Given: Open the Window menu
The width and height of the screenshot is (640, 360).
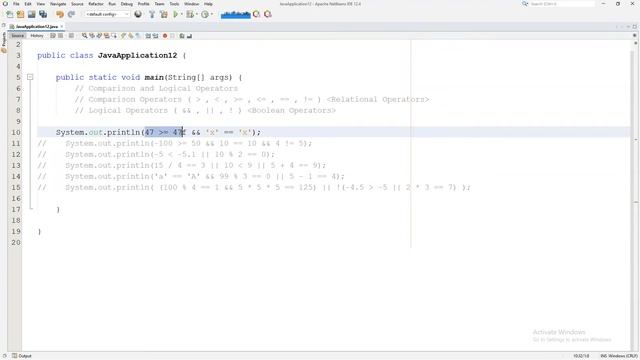Looking at the screenshot, I should (x=191, y=4).
